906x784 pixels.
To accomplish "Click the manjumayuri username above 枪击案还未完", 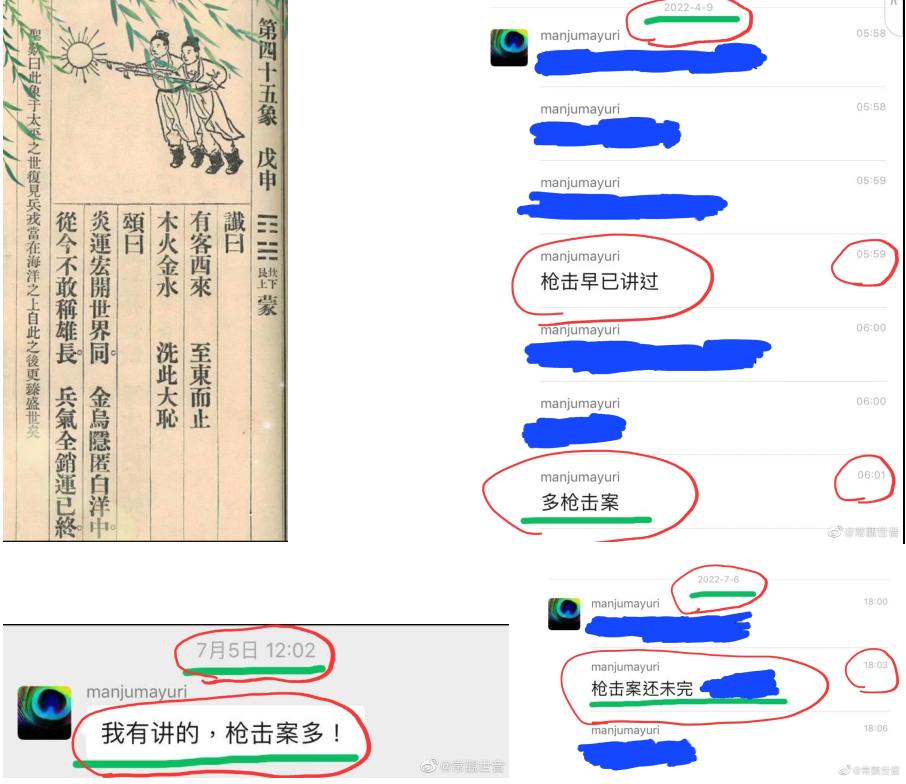I will (x=625, y=667).
